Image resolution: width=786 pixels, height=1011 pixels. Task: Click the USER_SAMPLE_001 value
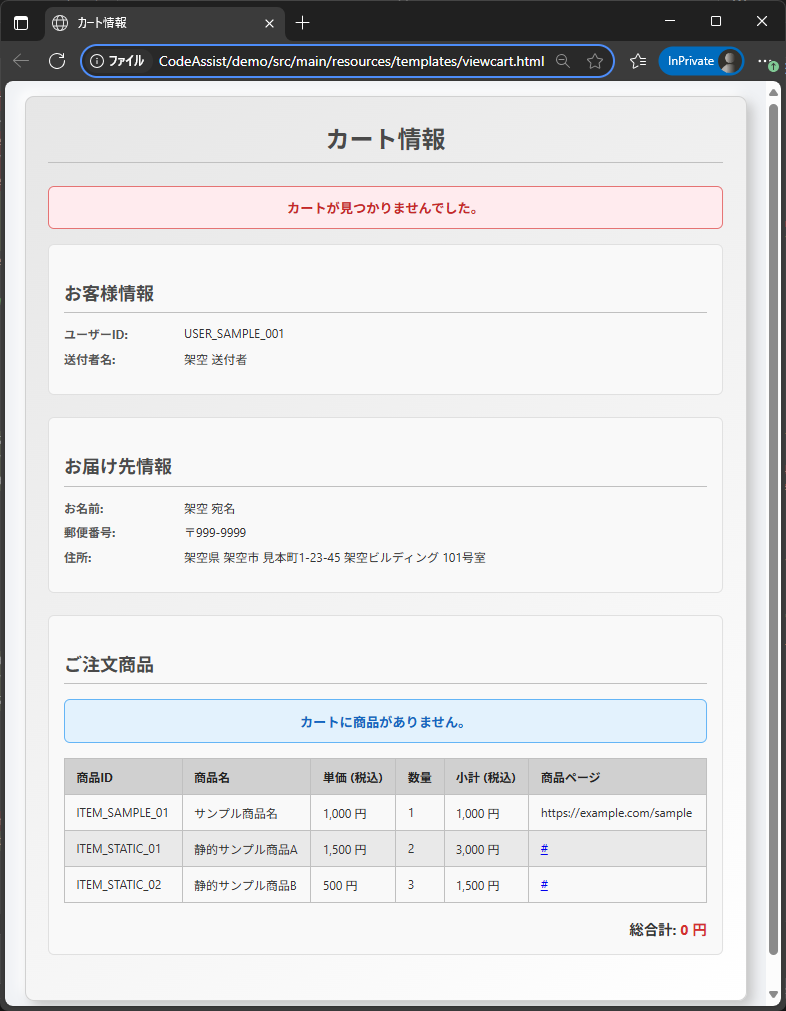234,334
